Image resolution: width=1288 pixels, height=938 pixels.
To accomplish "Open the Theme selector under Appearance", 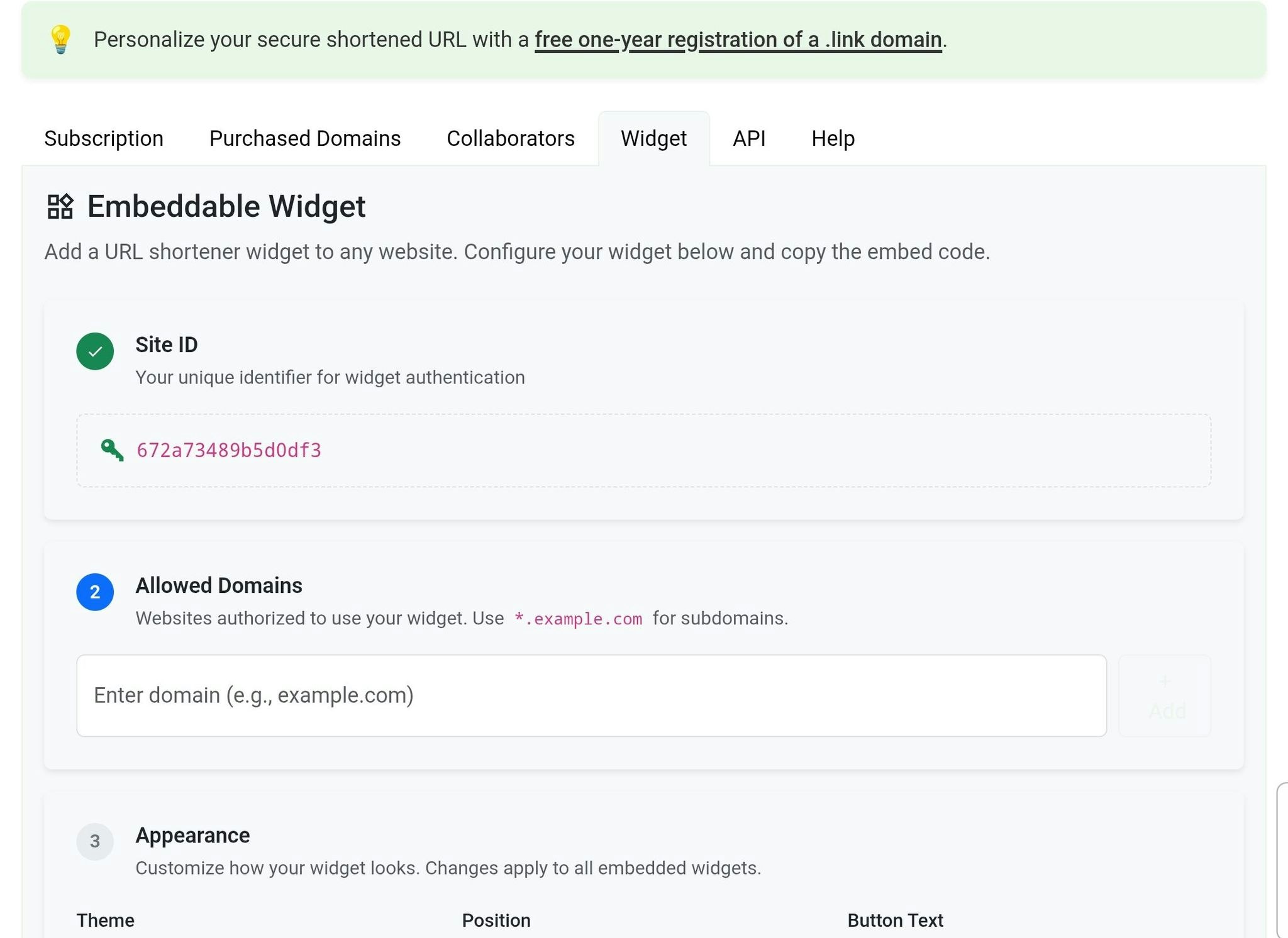I will [x=105, y=920].
